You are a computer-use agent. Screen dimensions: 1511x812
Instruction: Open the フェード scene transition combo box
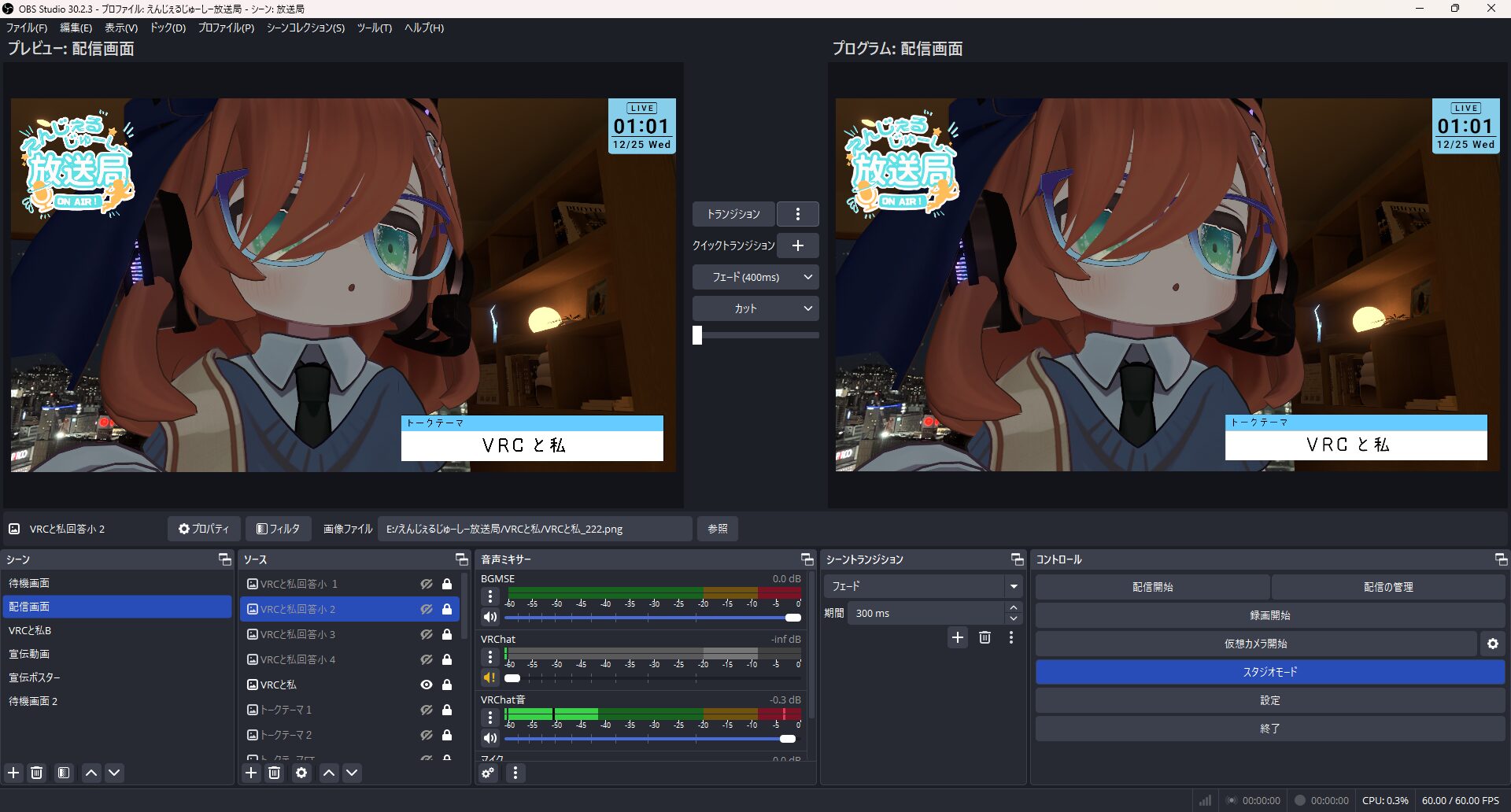tap(923, 586)
